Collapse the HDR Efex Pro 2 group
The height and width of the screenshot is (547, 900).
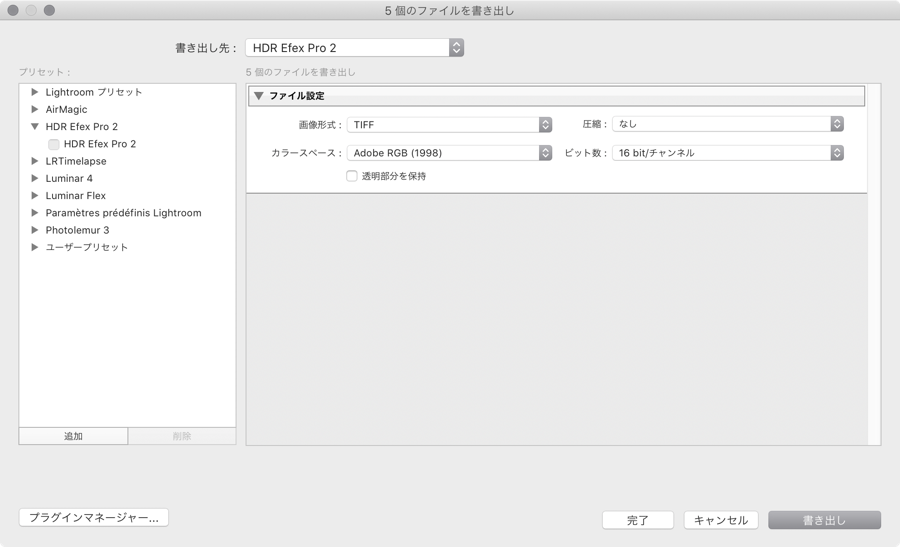coord(34,126)
